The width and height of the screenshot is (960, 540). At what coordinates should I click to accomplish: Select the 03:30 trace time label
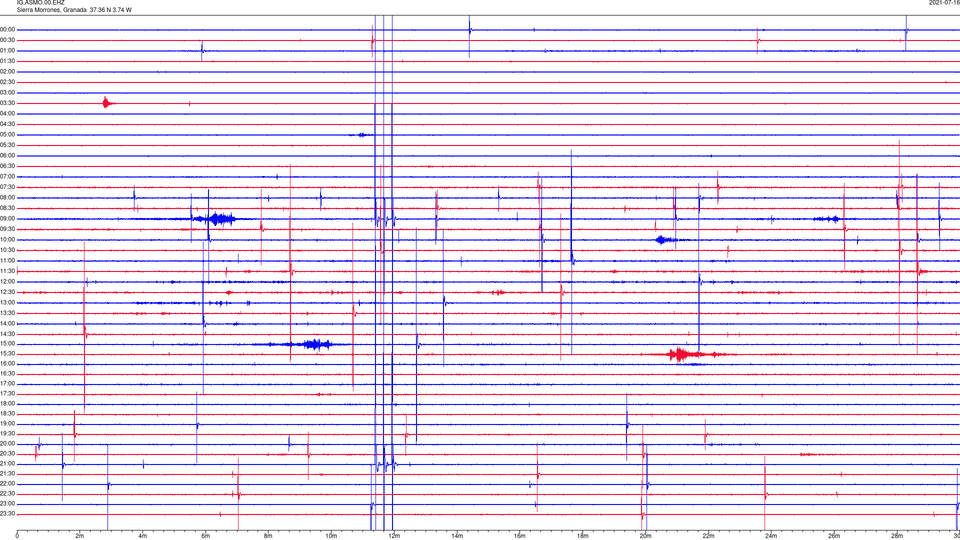[x=8, y=103]
